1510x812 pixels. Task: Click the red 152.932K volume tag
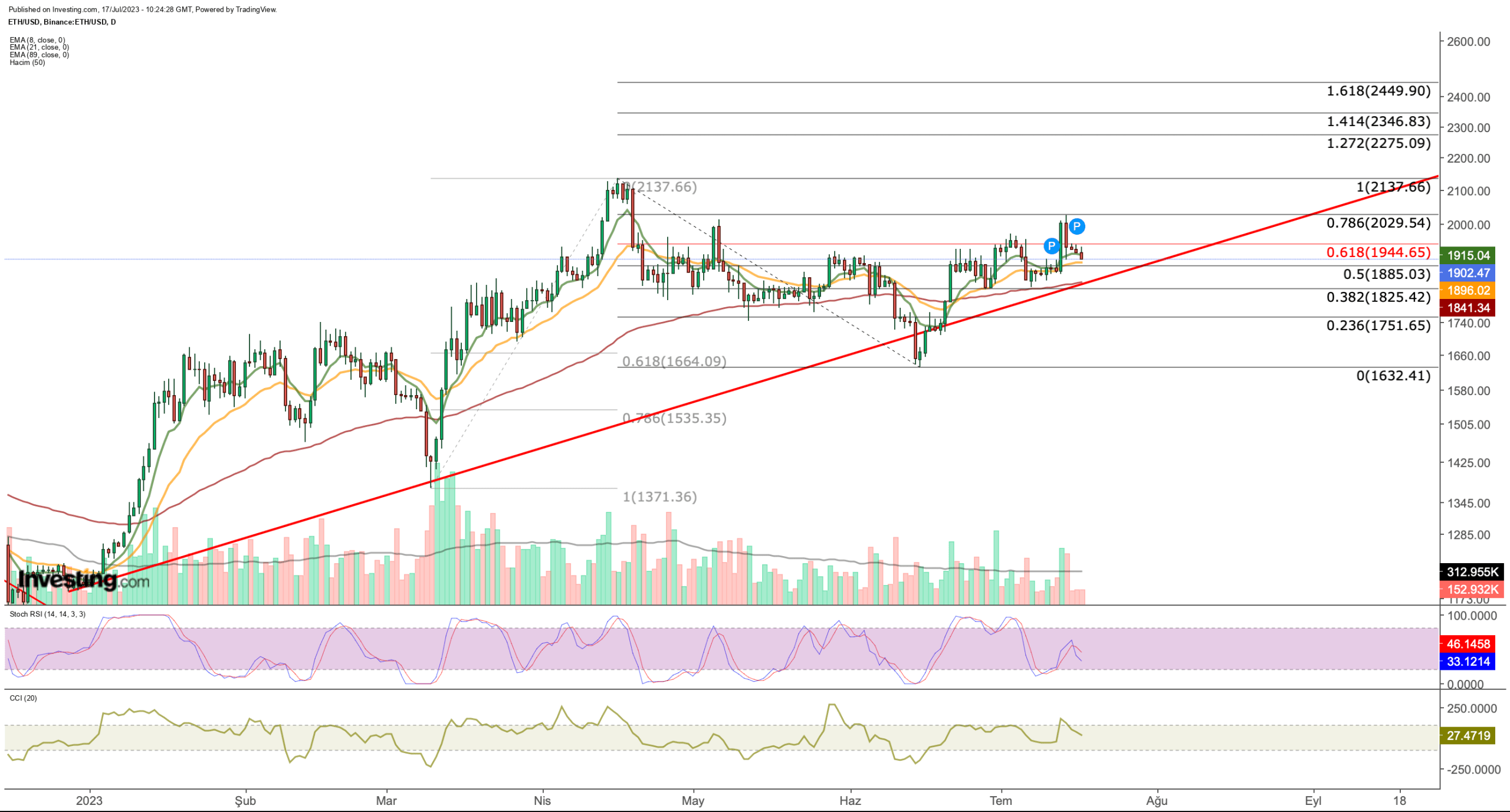(1472, 590)
